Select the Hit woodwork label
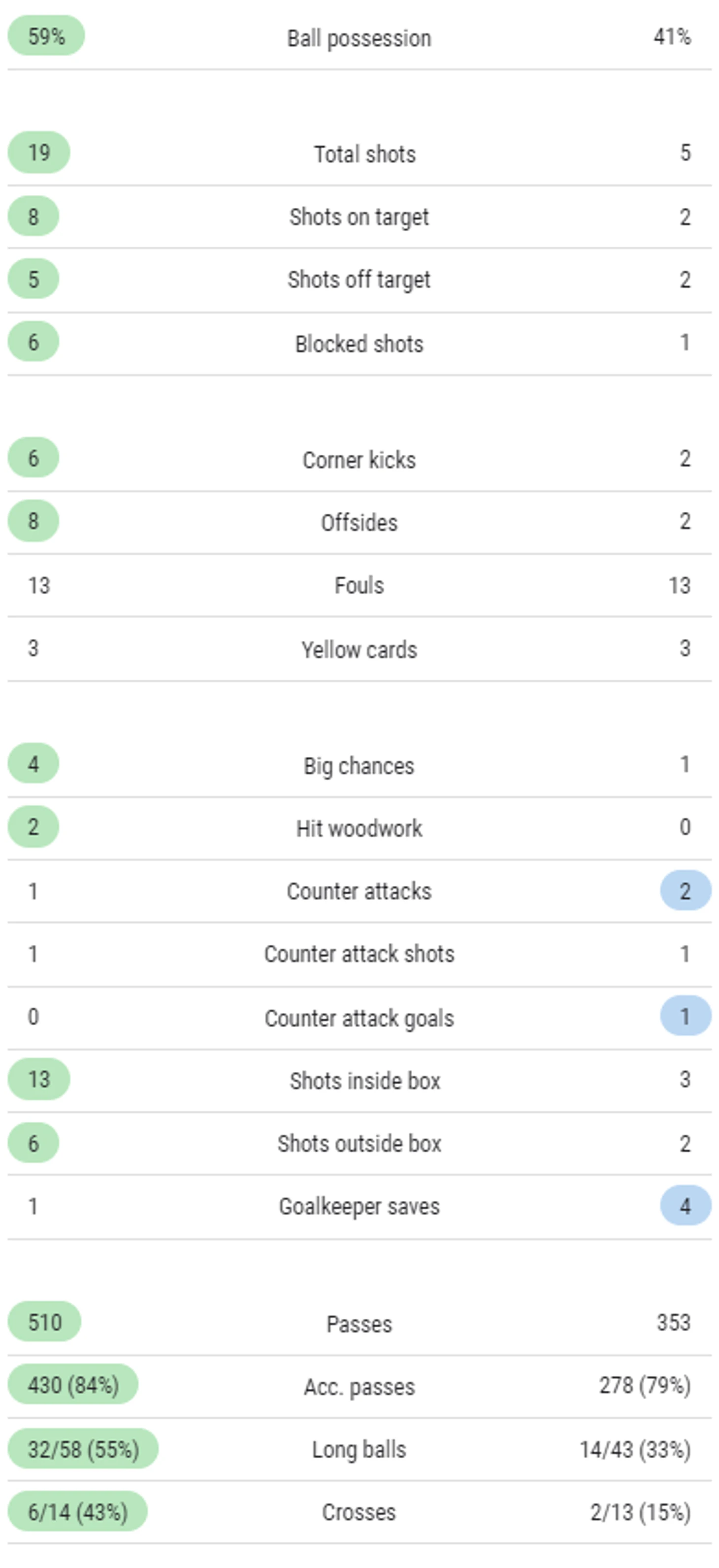This screenshot has width=719, height=1568. 359,828
